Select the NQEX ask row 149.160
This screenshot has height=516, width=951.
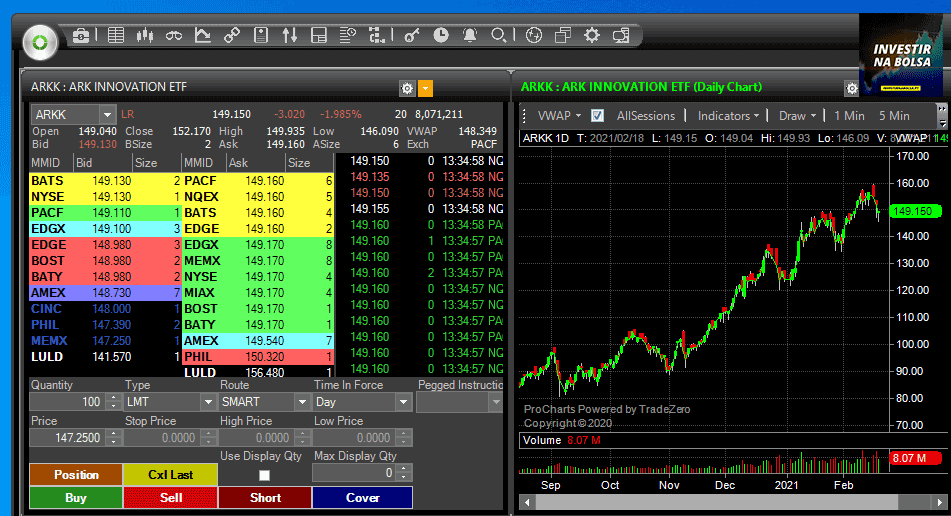258,196
